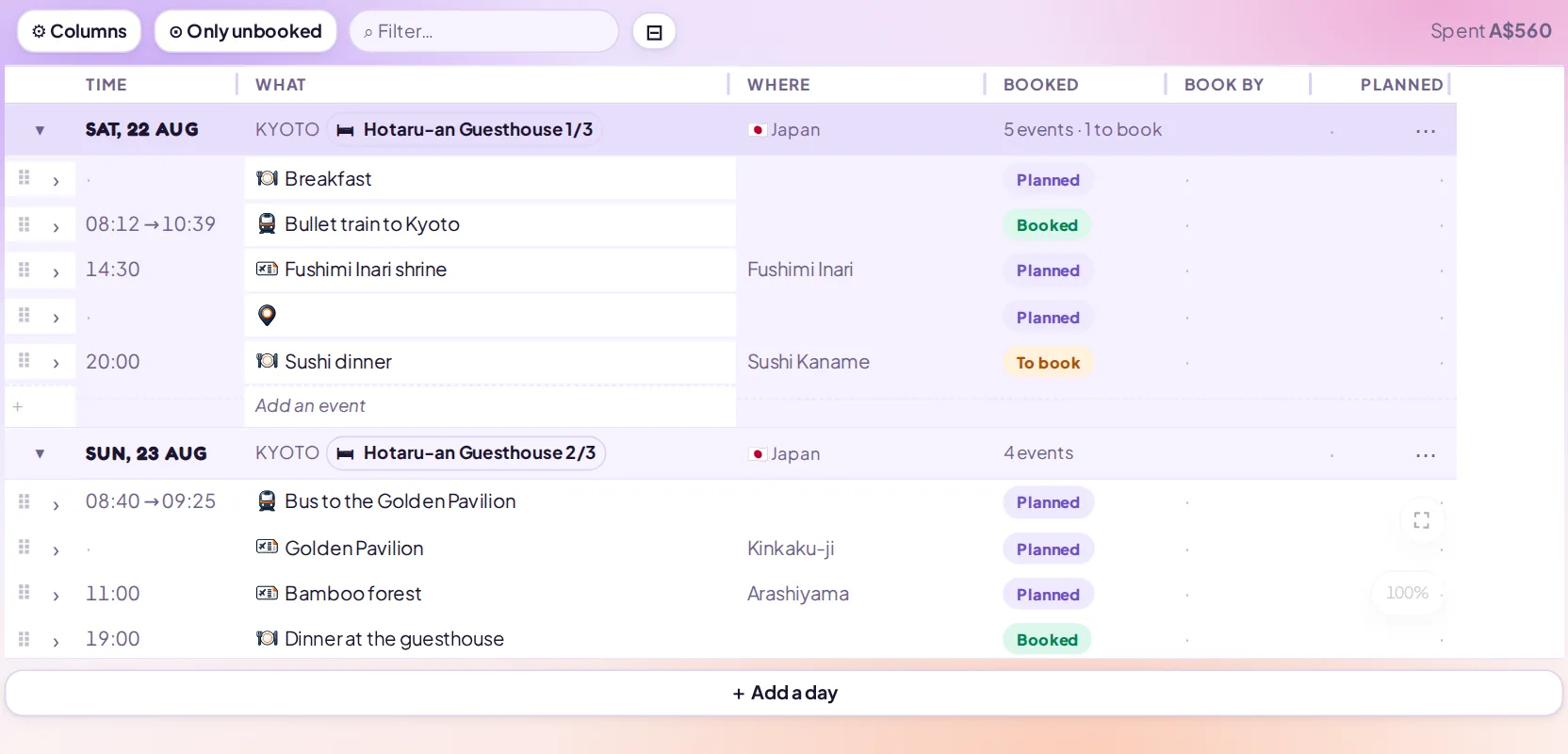The height and width of the screenshot is (754, 1568).
Task: Expand details of the Sushi dinner event
Action: click(x=57, y=363)
